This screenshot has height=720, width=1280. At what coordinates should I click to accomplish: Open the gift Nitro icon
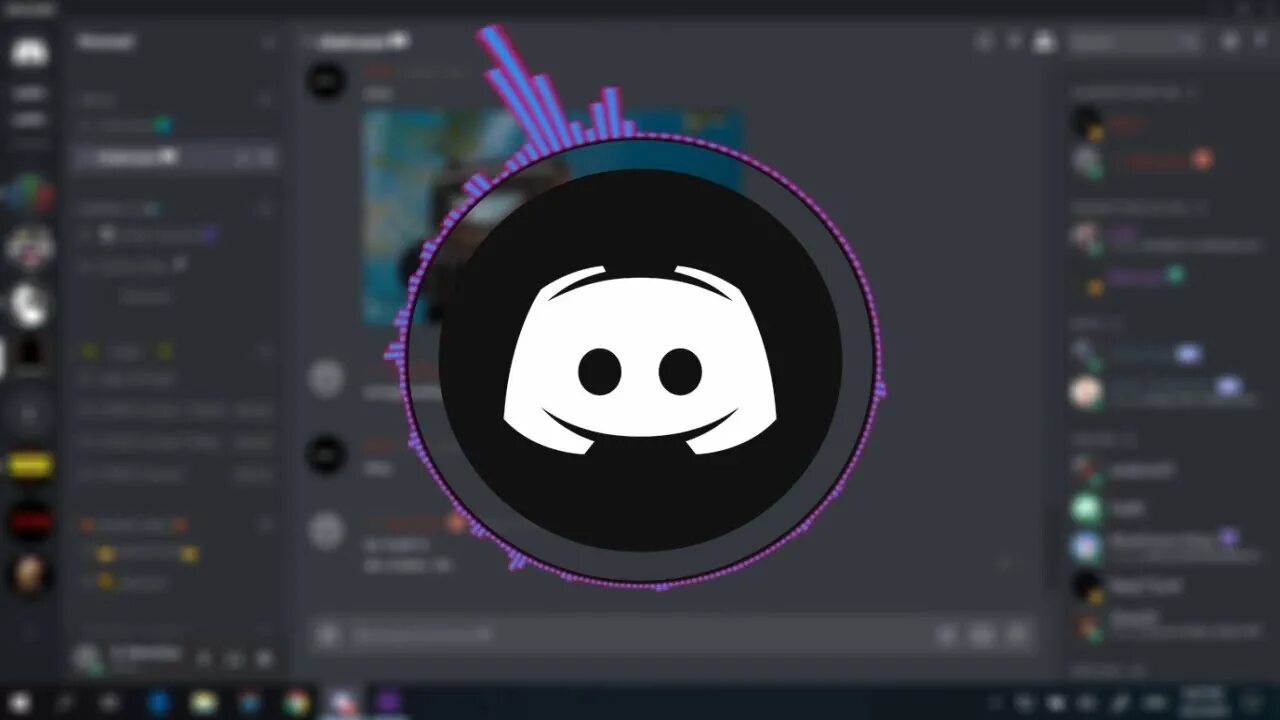(947, 634)
